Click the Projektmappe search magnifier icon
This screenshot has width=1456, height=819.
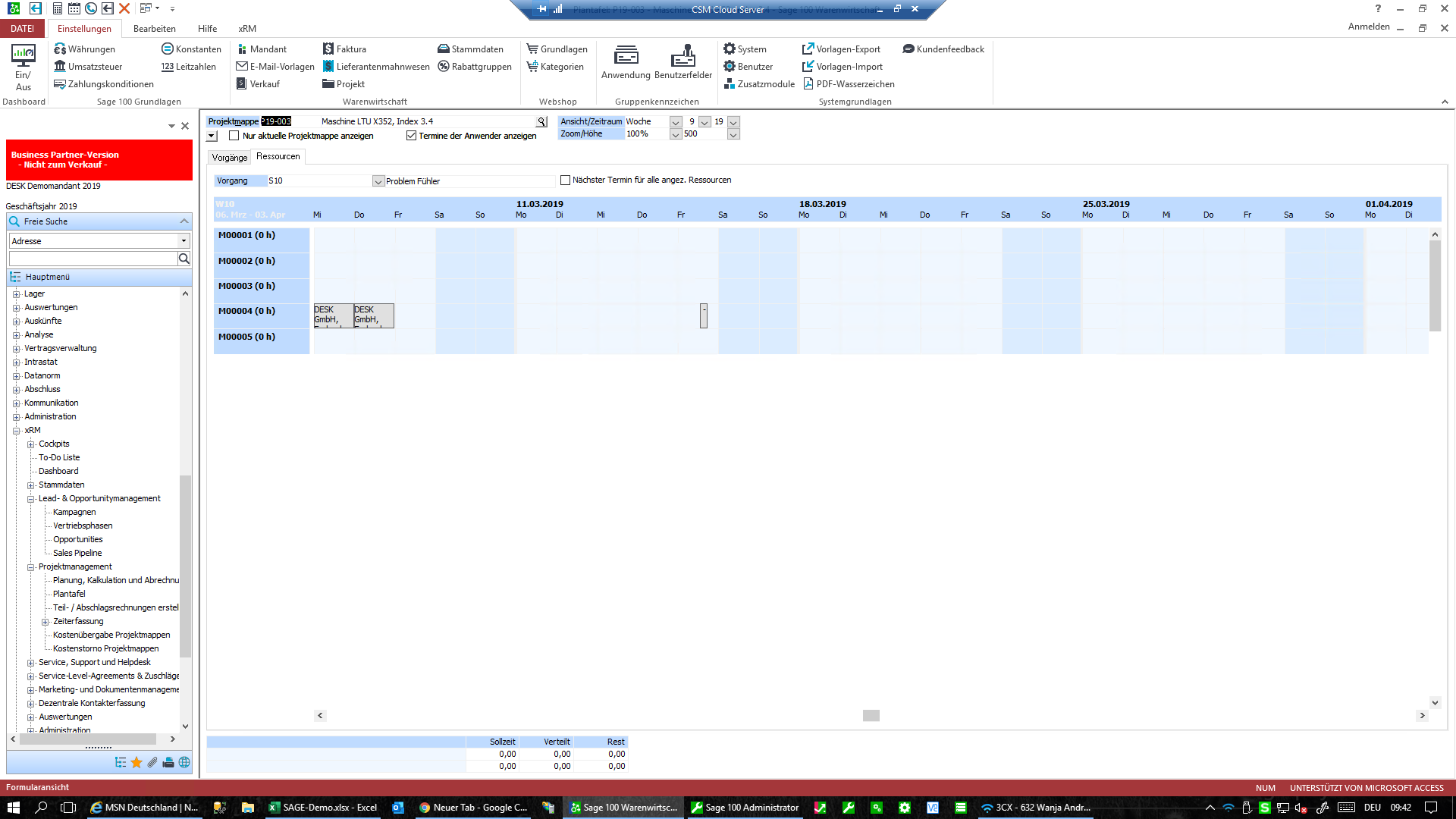pos(541,121)
